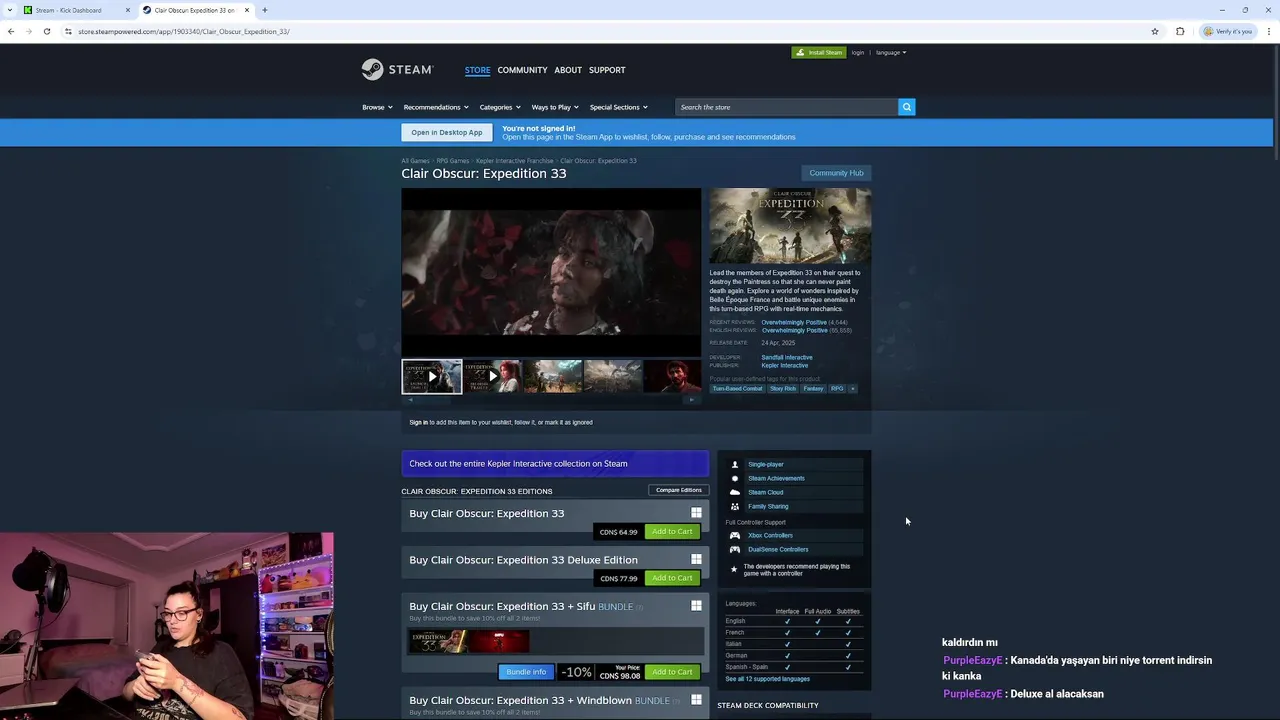This screenshot has width=1280, height=720.
Task: Expand the Special Sections menu
Action: click(618, 107)
